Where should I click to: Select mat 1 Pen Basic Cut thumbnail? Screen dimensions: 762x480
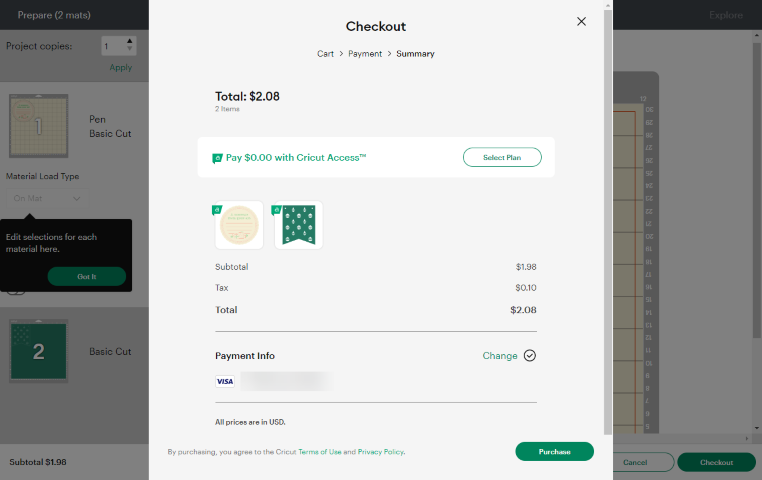[x=39, y=126]
